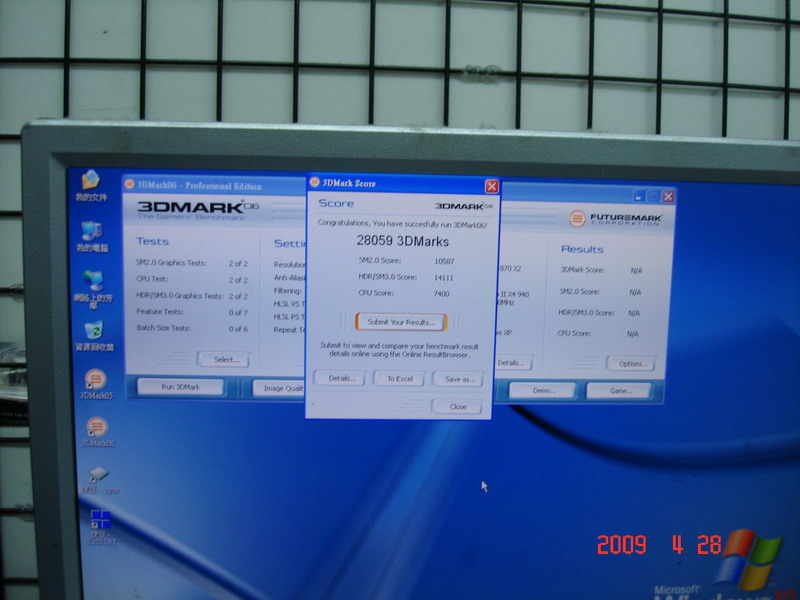Click SM2.0 Graphics Tests row in Tests
Image resolution: width=800 pixels, height=600 pixels.
pyautogui.click(x=192, y=263)
